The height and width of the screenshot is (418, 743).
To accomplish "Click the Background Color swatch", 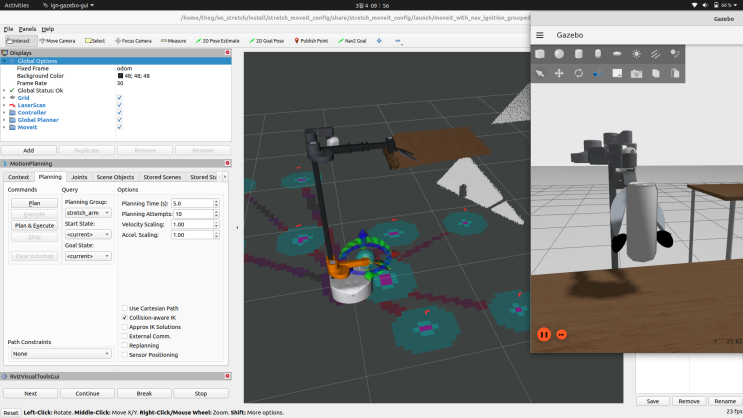I will [x=120, y=75].
